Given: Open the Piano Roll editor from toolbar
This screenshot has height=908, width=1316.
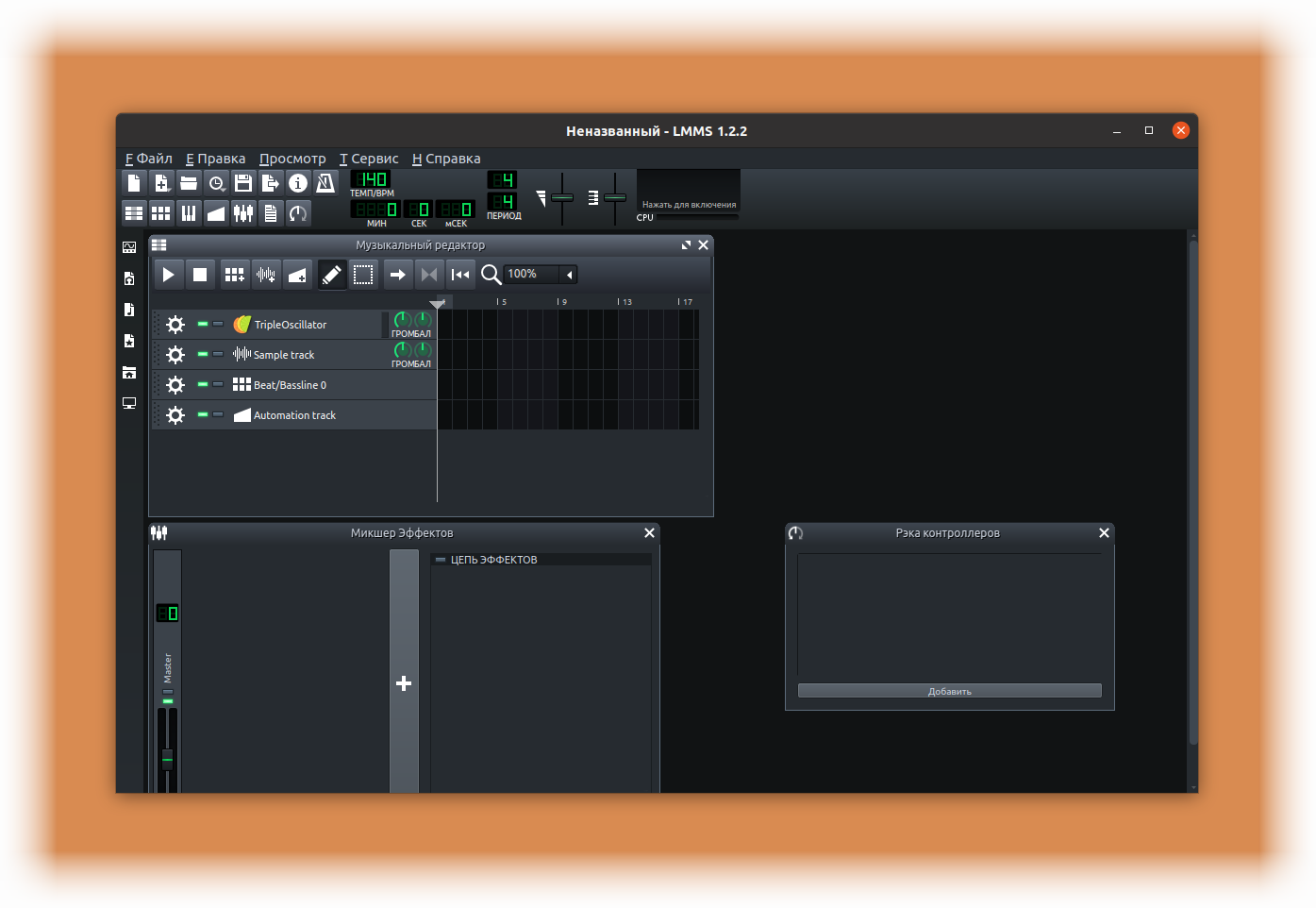Looking at the screenshot, I should [189, 213].
